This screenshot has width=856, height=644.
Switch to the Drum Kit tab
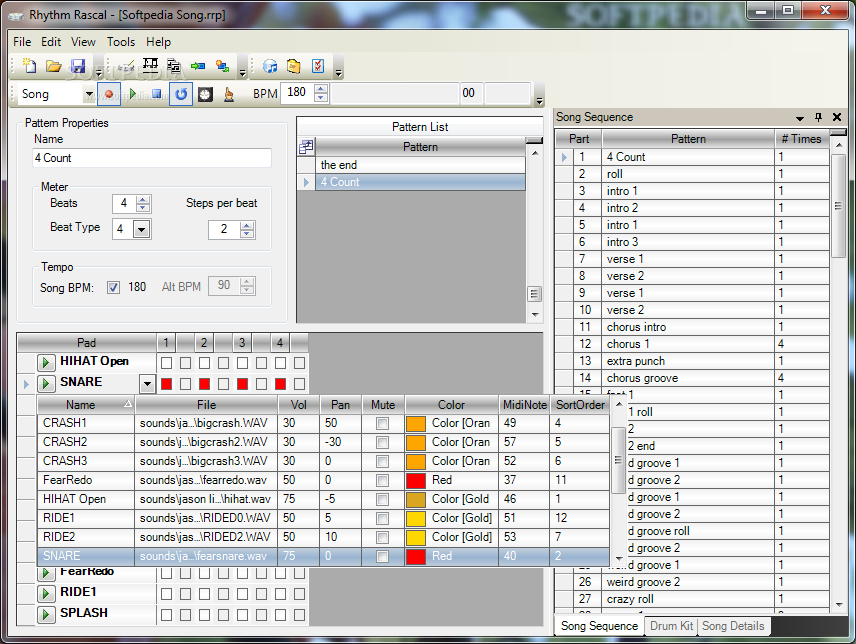click(671, 626)
